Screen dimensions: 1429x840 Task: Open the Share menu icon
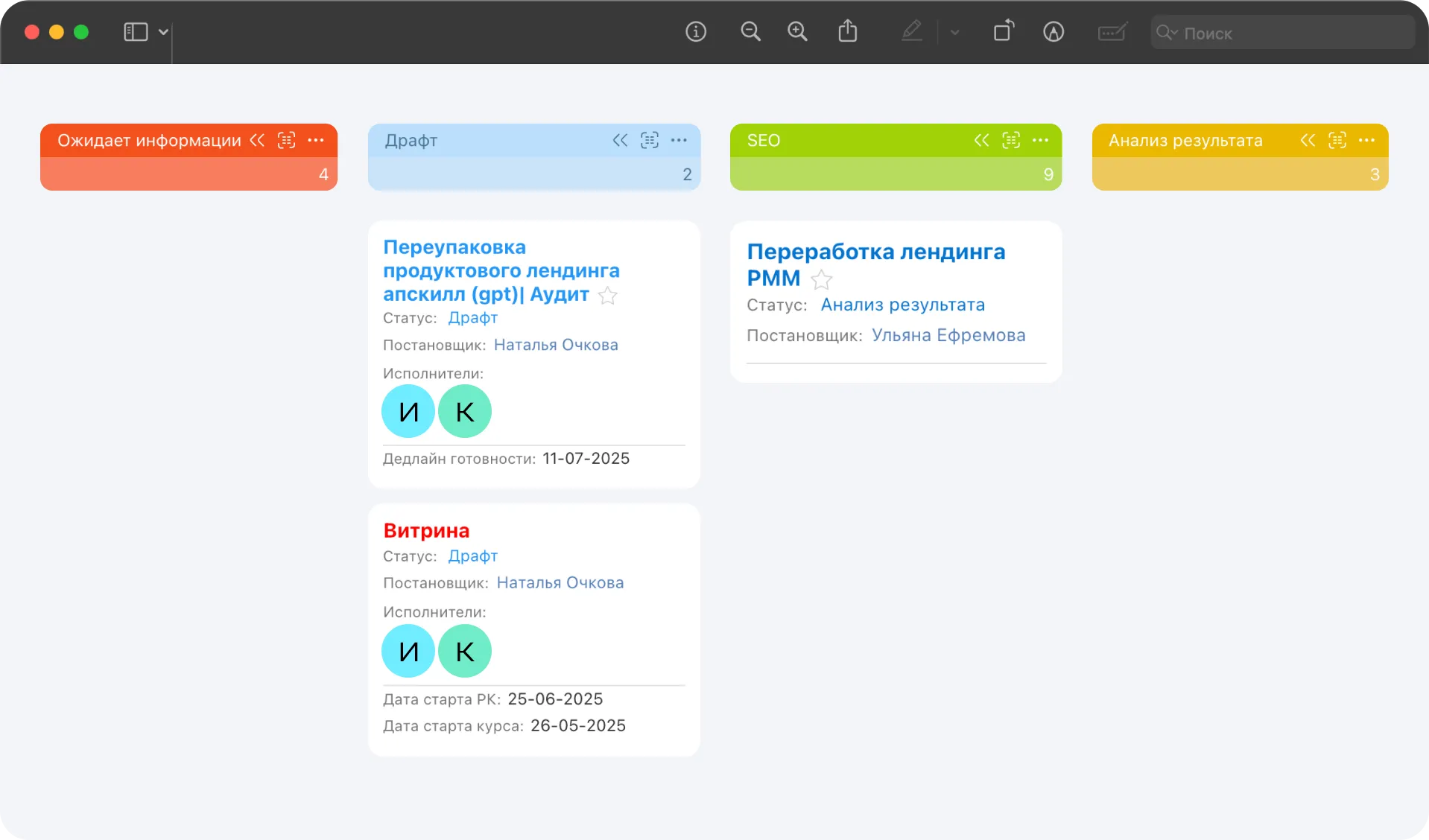pyautogui.click(x=847, y=32)
